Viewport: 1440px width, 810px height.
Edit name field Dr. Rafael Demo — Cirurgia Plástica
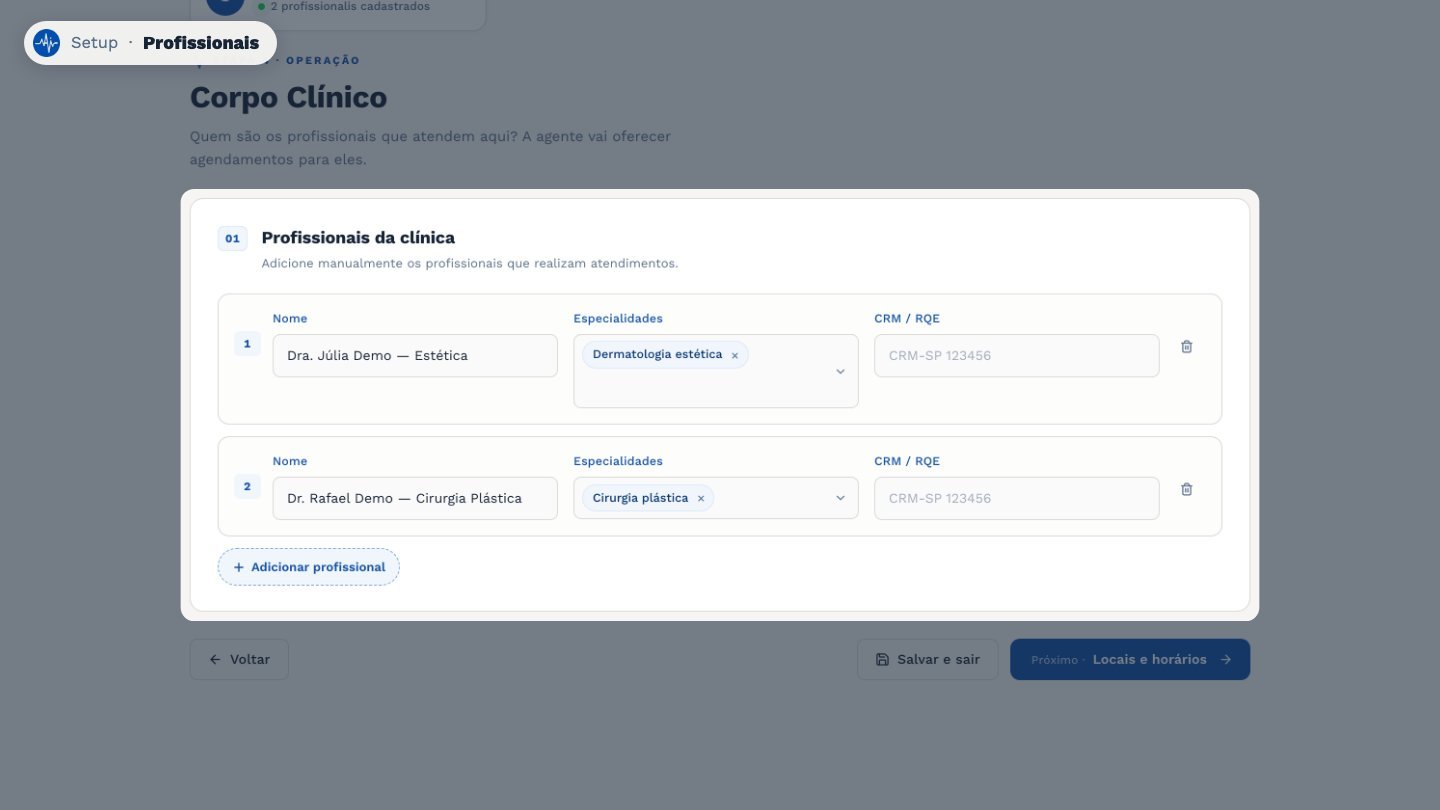click(415, 498)
